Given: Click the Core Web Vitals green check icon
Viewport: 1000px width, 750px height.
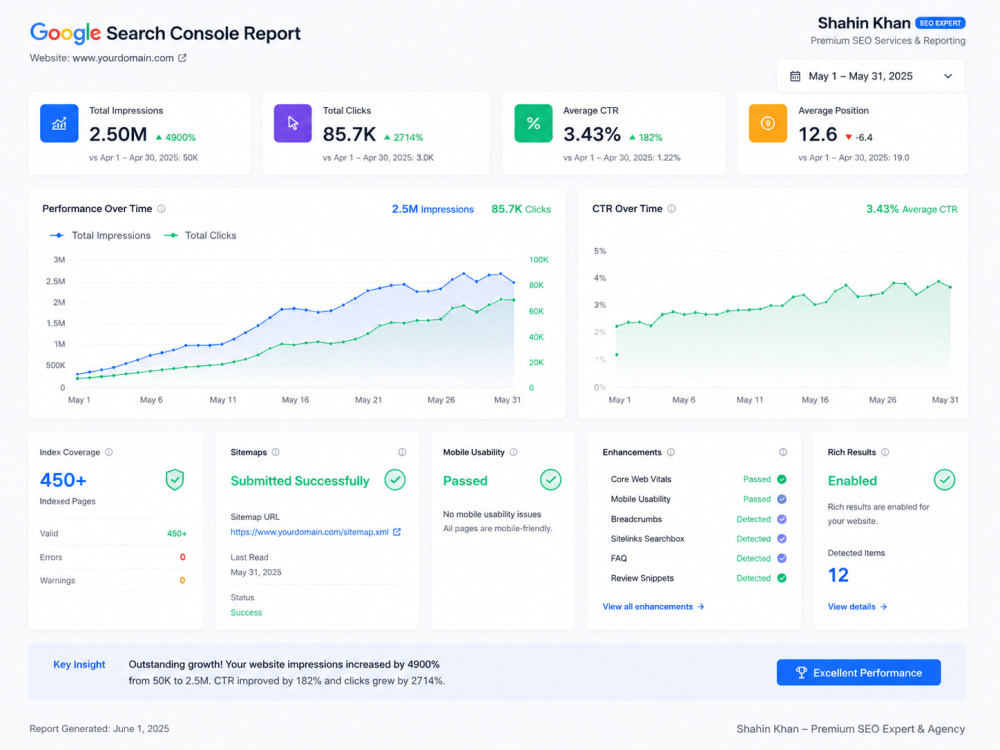Looking at the screenshot, I should pyautogui.click(x=782, y=479).
